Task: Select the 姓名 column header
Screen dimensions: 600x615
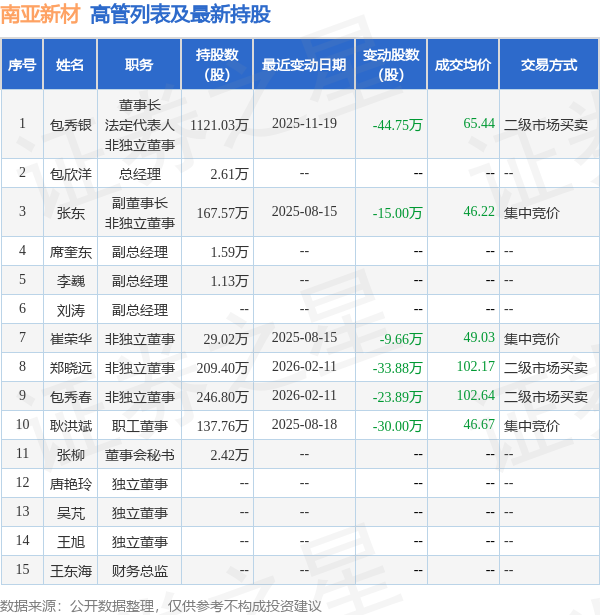Action: point(70,65)
